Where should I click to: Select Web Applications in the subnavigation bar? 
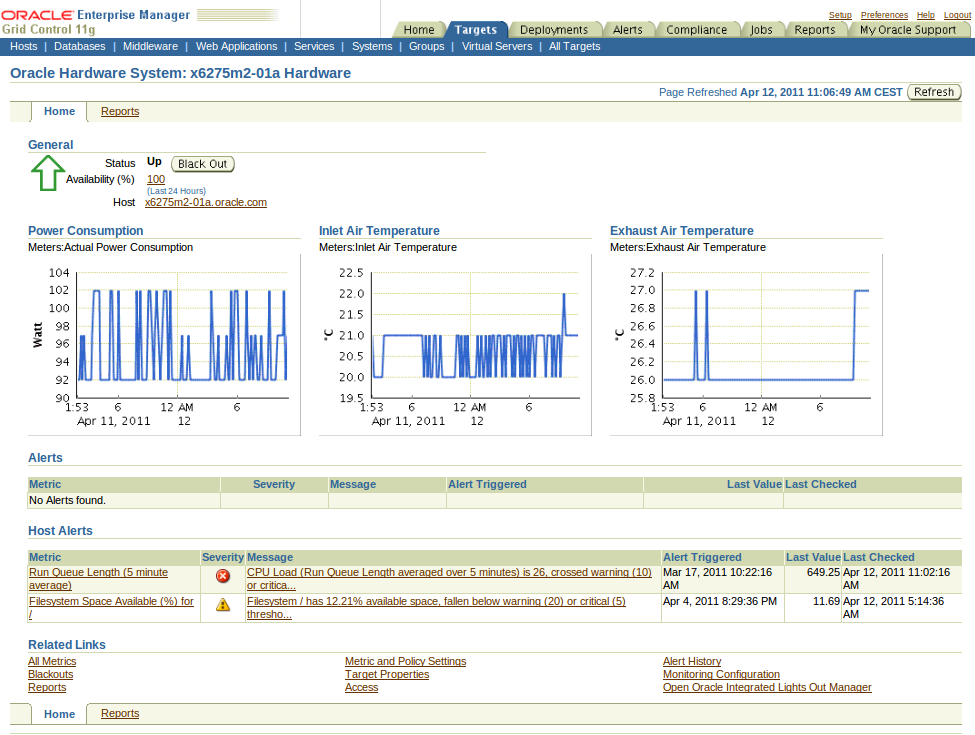coord(236,46)
